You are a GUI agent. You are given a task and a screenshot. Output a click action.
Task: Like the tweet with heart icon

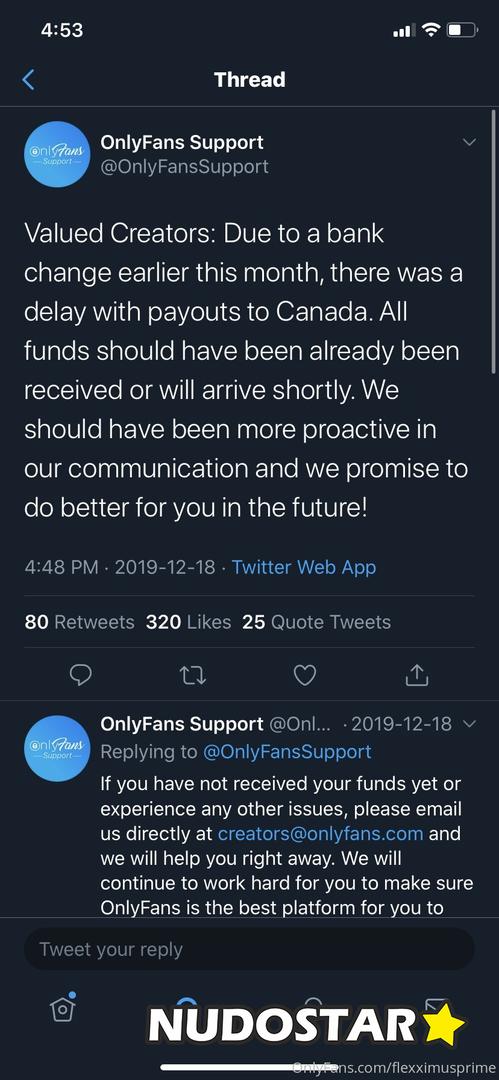click(305, 675)
